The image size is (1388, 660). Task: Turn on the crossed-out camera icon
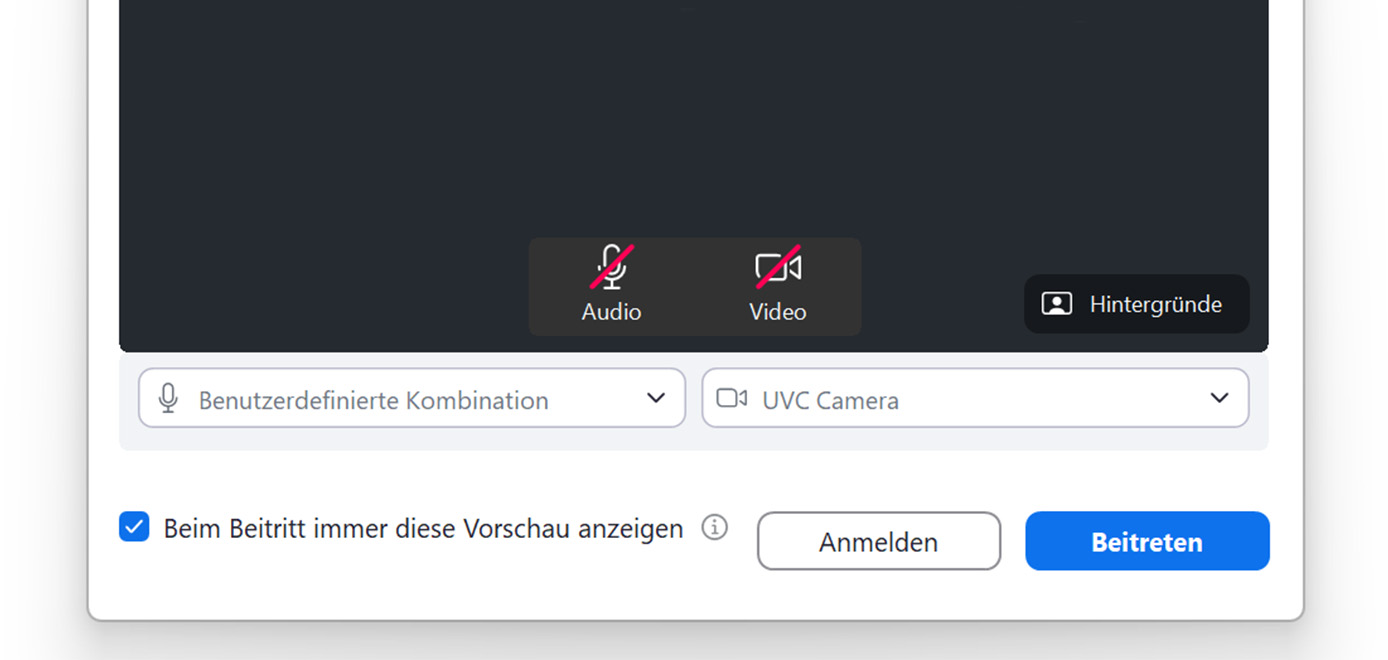(x=778, y=268)
